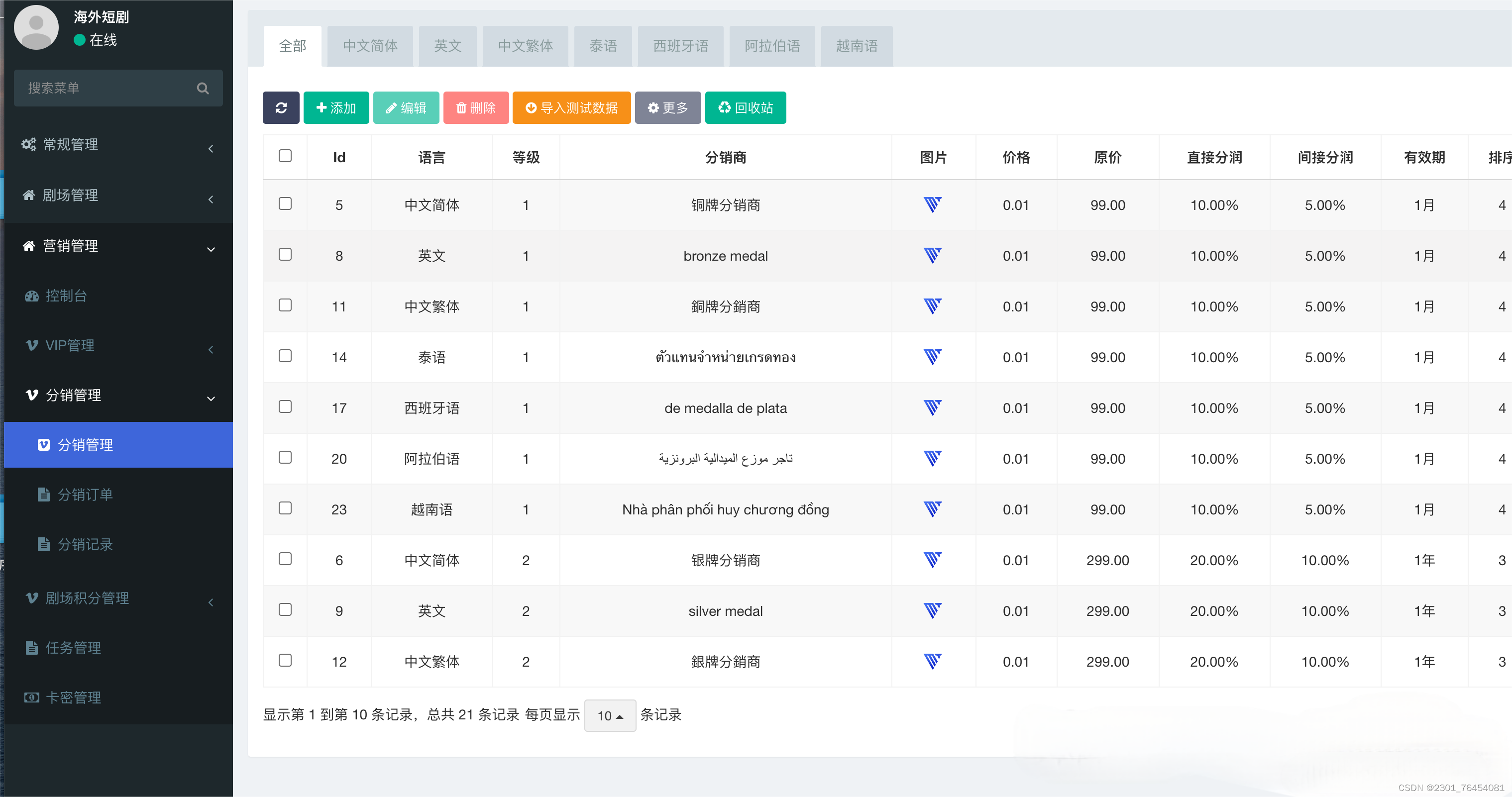Viewport: 1512px width, 797px height.
Task: Check the row with Id 8
Action: tap(285, 254)
